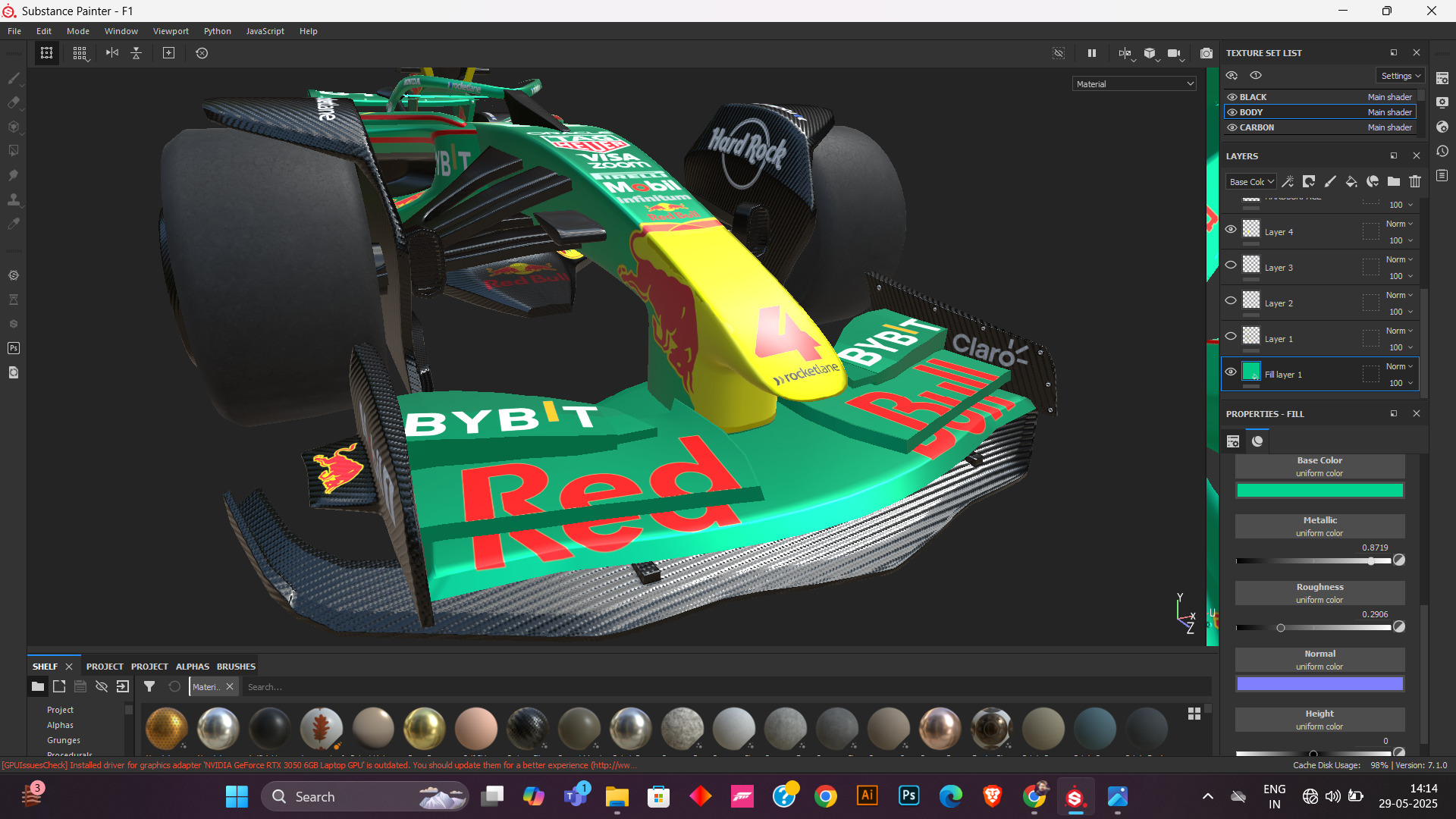1456x819 pixels.
Task: Select the Smudge tool
Action: pos(13,175)
